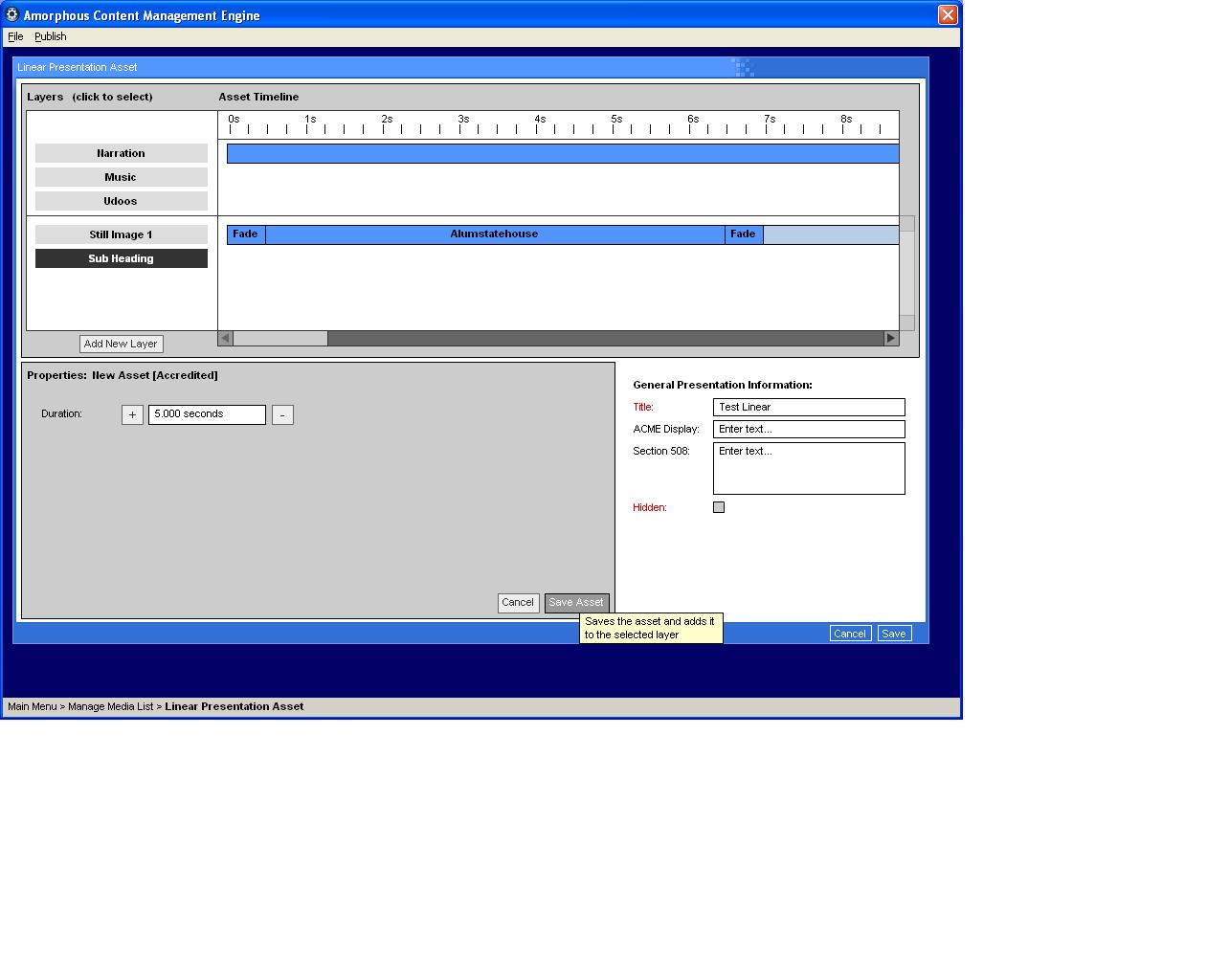
Task: Close the Amorphous Content Management Engine window
Action: coord(947,14)
